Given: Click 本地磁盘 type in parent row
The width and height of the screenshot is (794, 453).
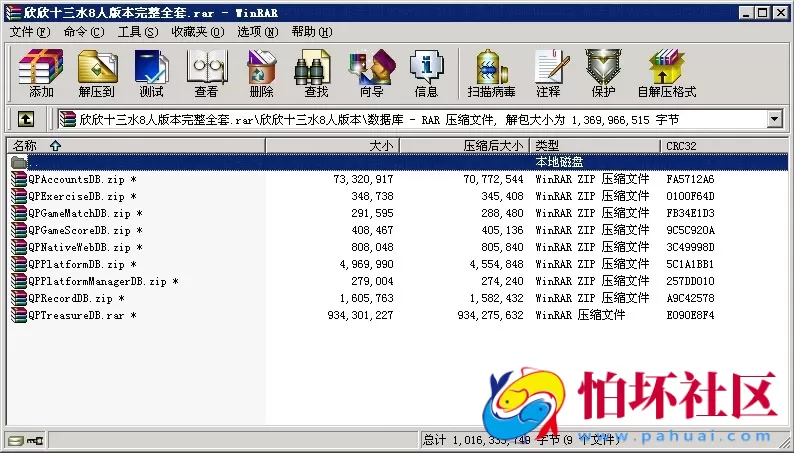Looking at the screenshot, I should pos(559,162).
